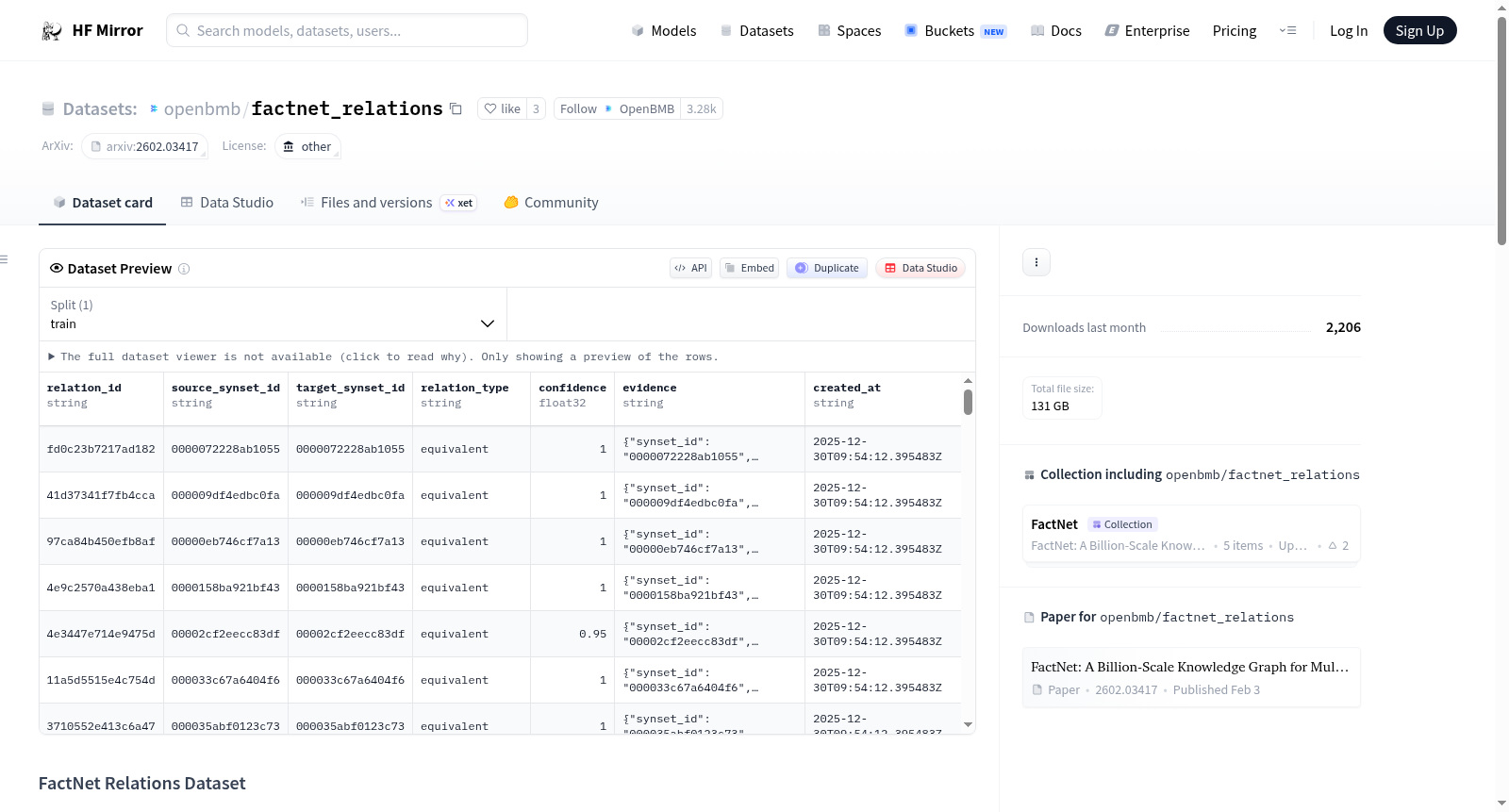Switch to the Data Studio tab
The image size is (1509, 812).
(x=227, y=203)
